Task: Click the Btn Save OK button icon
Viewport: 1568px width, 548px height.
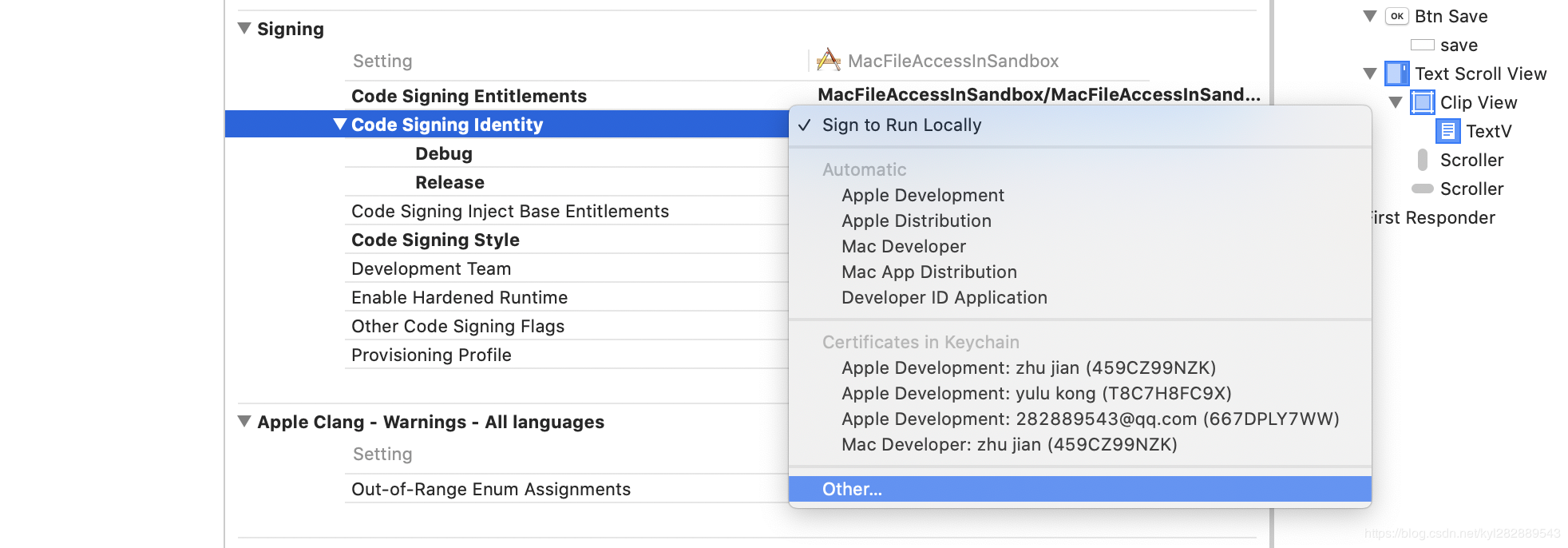Action: point(1396,16)
